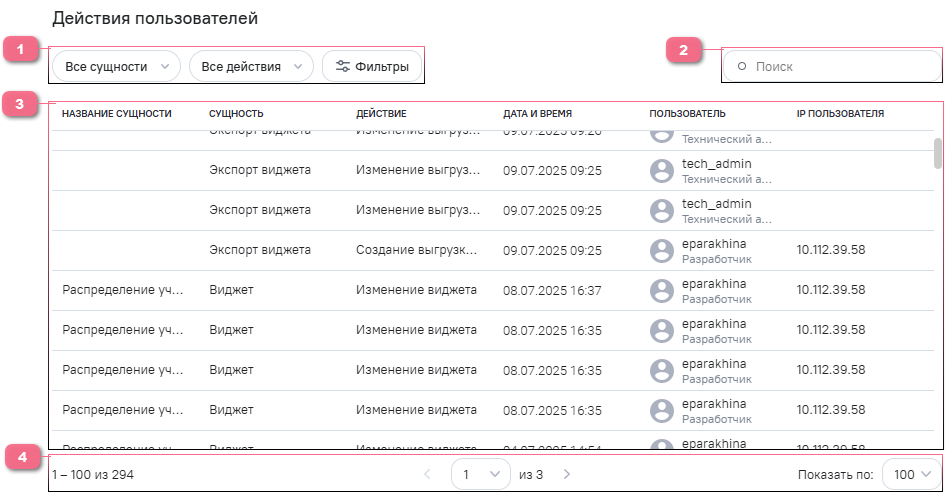Viewport: 947px width, 494px height.
Task: Focus the Поиск search field
Action: coord(840,67)
